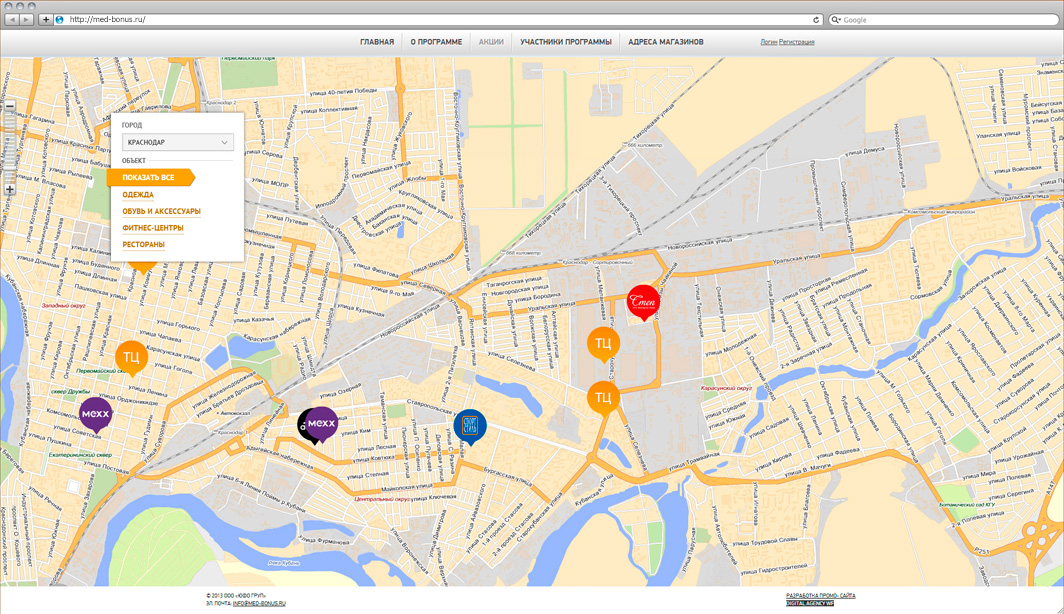Filter map by Рестораны
The width and height of the screenshot is (1064, 614).
[x=143, y=244]
